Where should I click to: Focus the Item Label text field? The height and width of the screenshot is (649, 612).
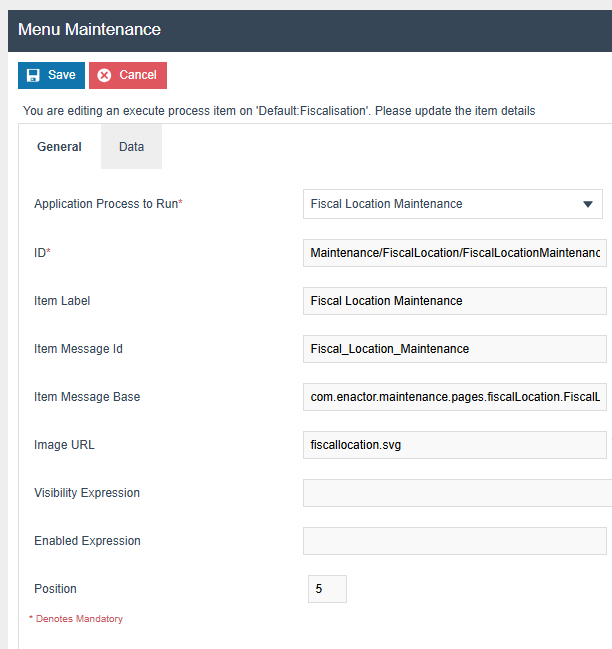[454, 301]
